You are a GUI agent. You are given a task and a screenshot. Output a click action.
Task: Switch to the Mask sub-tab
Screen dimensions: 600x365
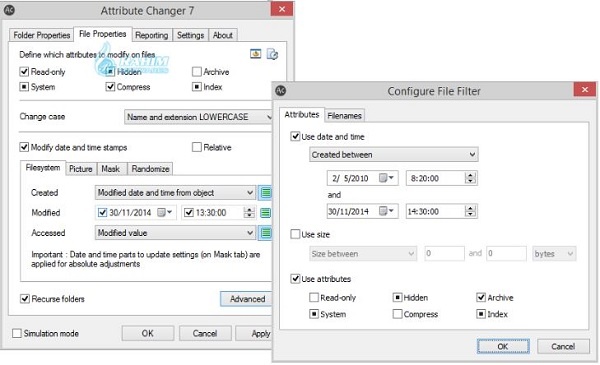coord(111,169)
